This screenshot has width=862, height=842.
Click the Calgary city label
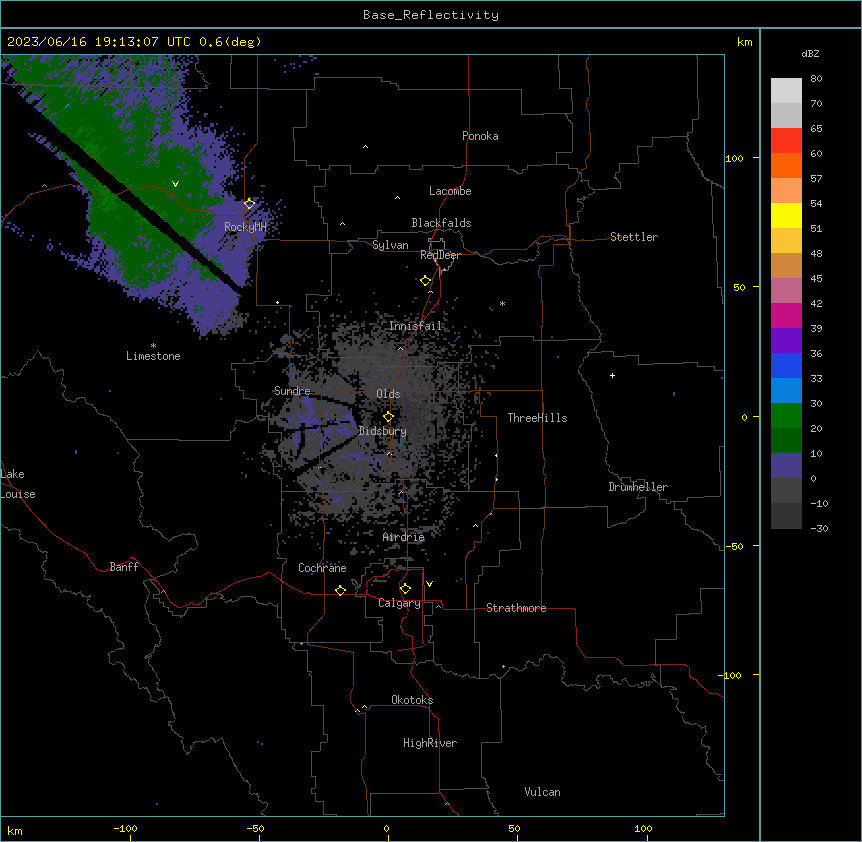[x=399, y=603]
